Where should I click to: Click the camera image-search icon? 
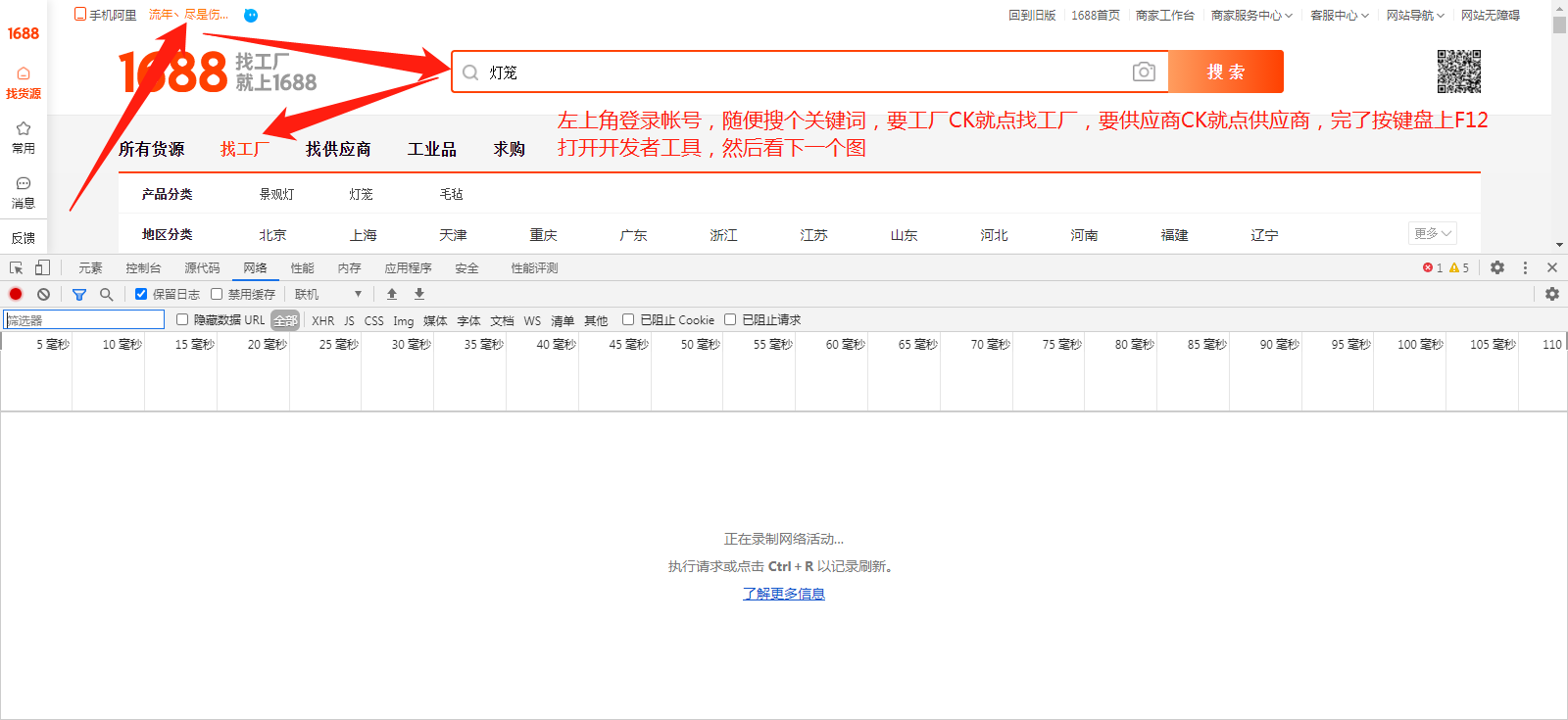coord(1144,72)
